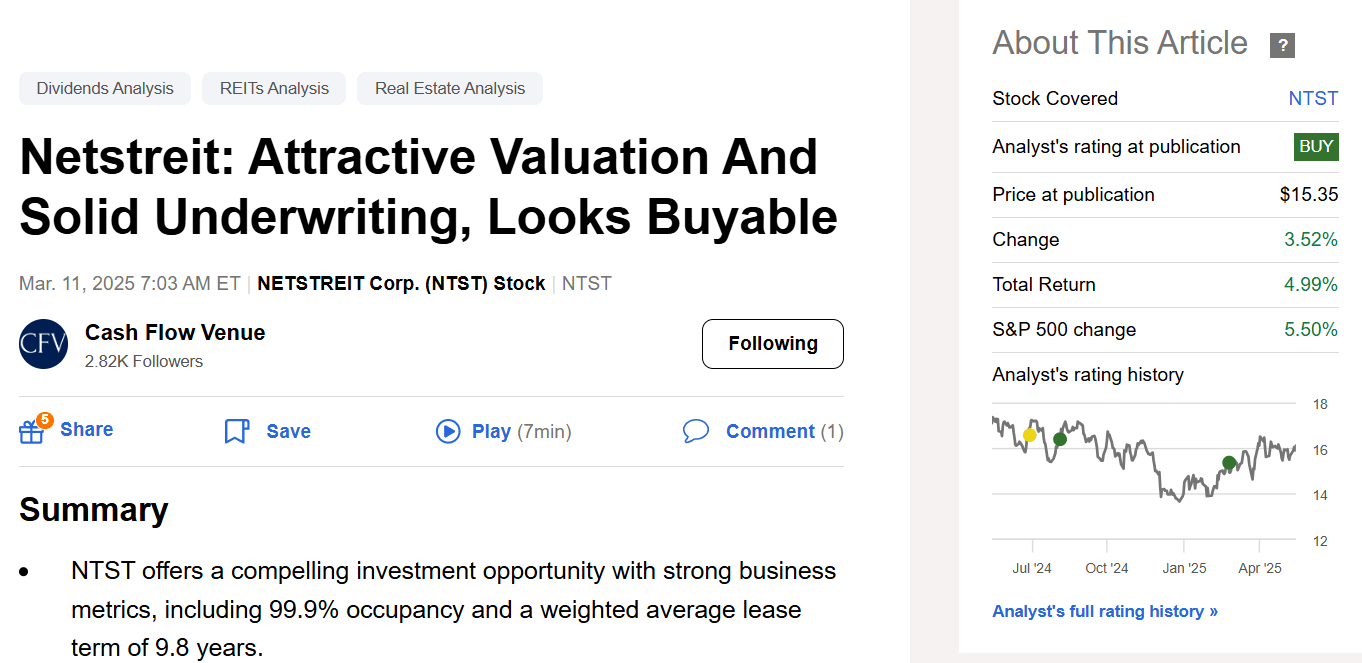This screenshot has height=663, width=1362.
Task: Click the grey NTST ticker after the date
Action: coord(587,283)
